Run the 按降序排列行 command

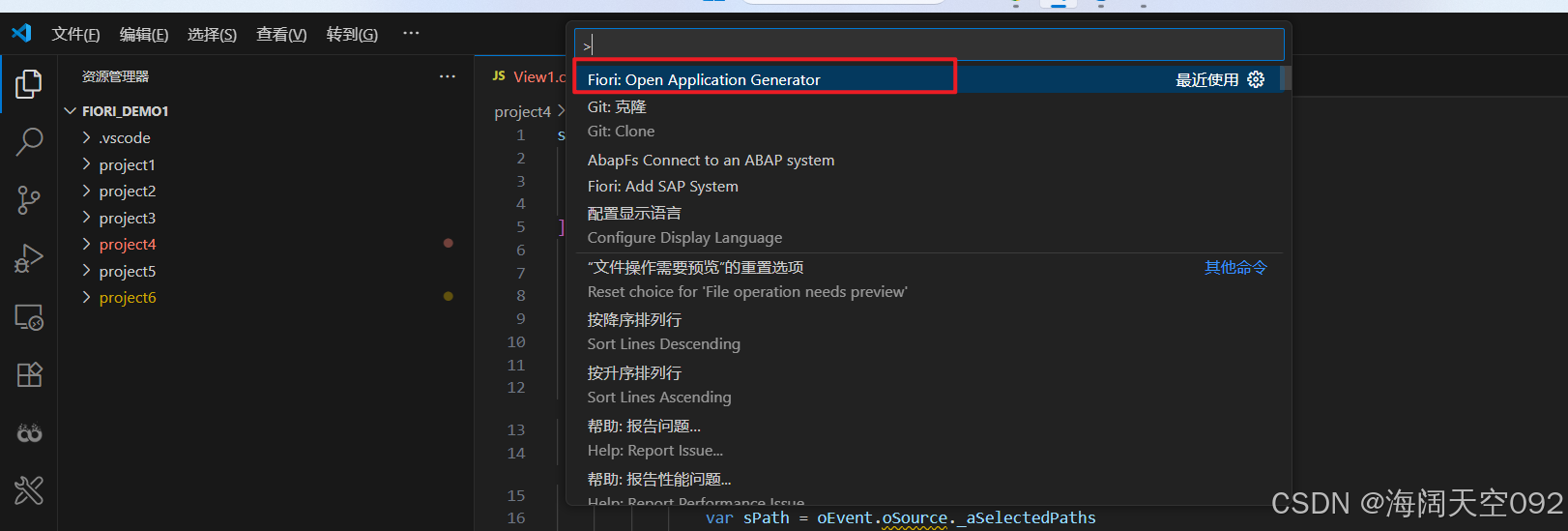(x=927, y=332)
